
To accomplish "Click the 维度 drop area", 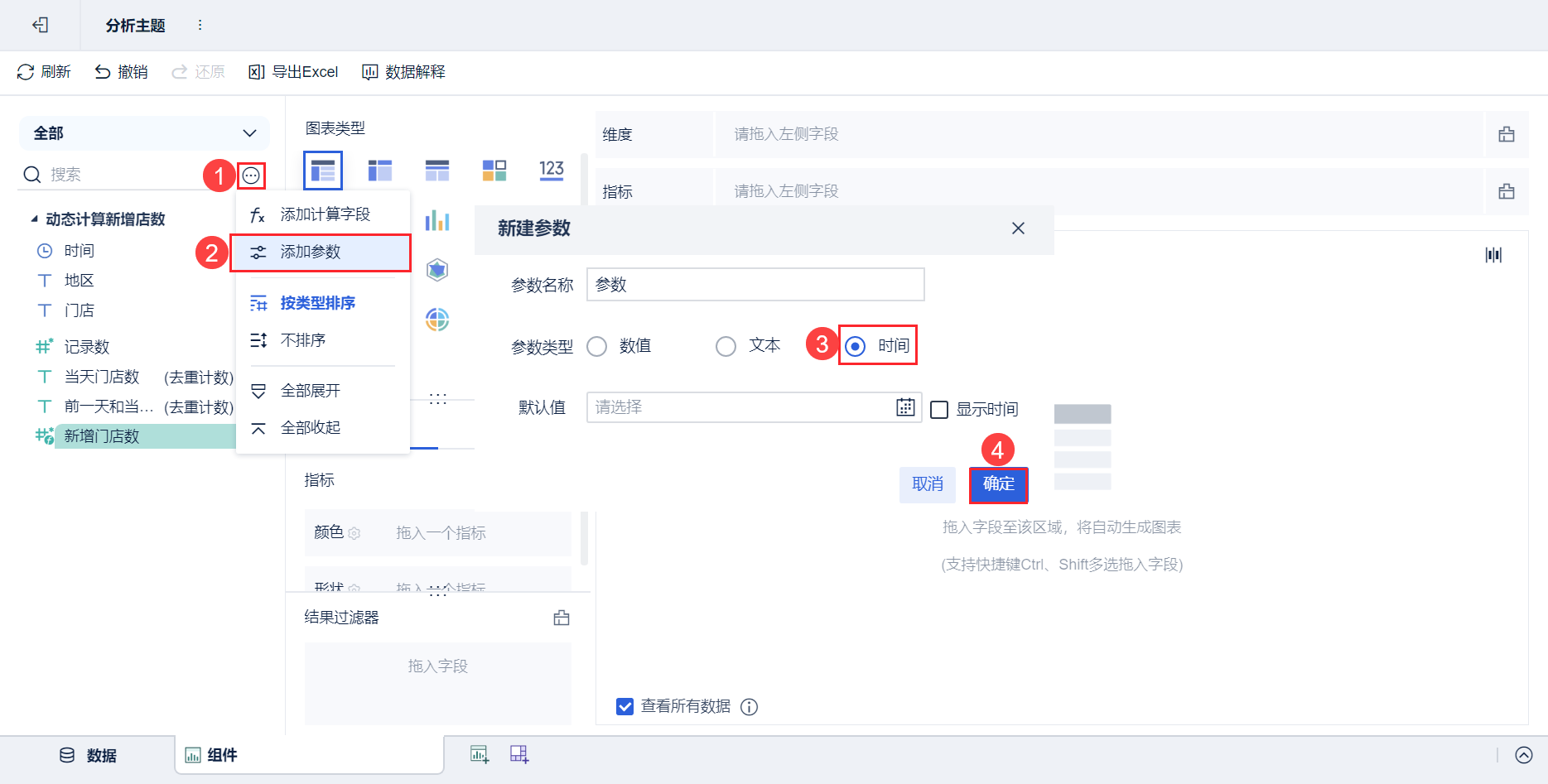I will (x=1098, y=134).
